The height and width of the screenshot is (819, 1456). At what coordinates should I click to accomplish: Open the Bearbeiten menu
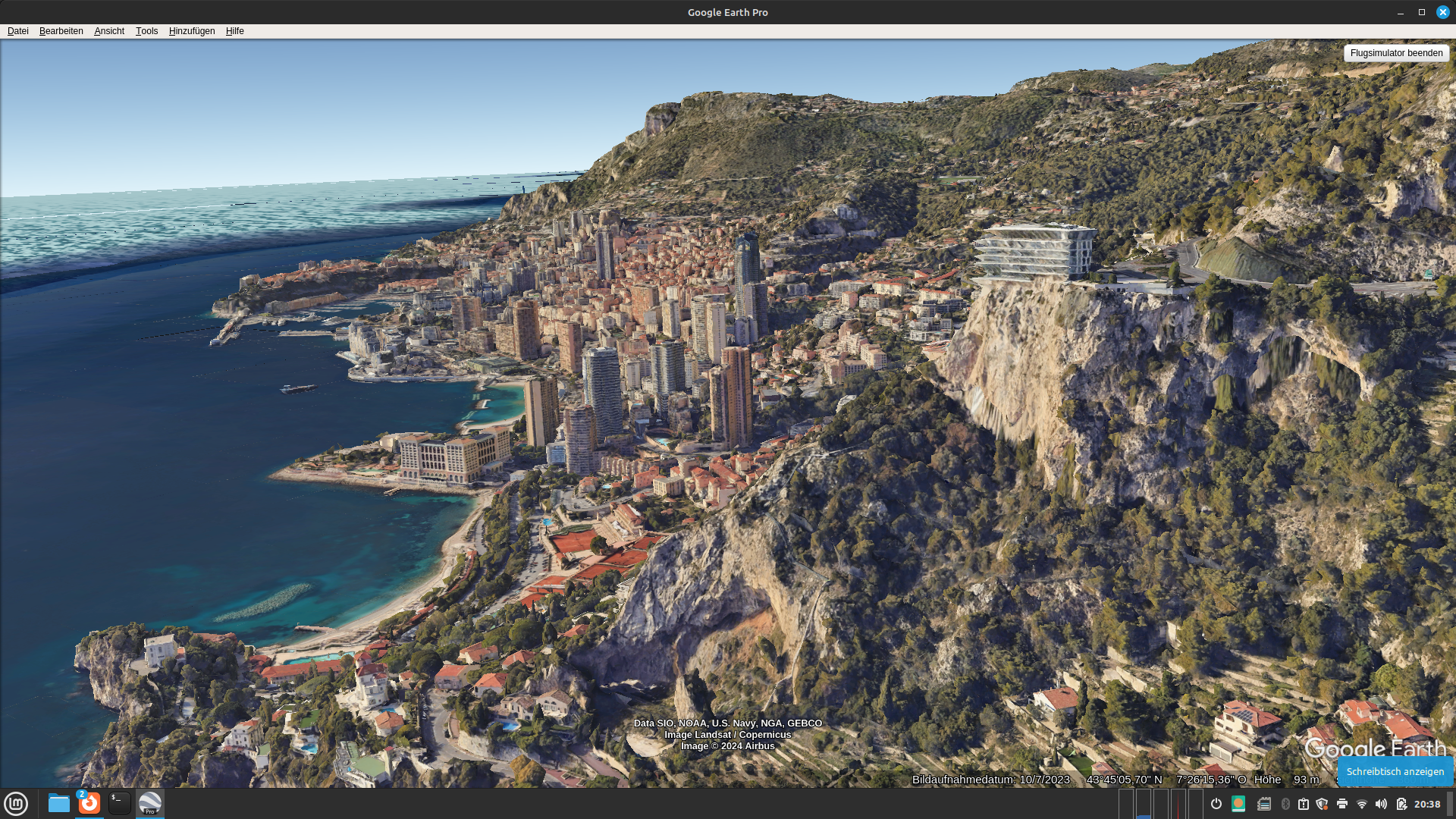click(x=61, y=31)
